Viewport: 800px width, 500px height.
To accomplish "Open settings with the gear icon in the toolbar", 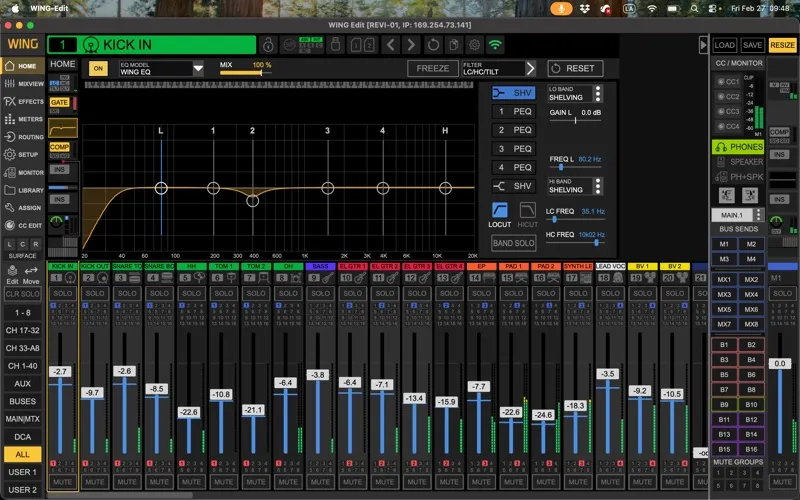I will [x=474, y=45].
